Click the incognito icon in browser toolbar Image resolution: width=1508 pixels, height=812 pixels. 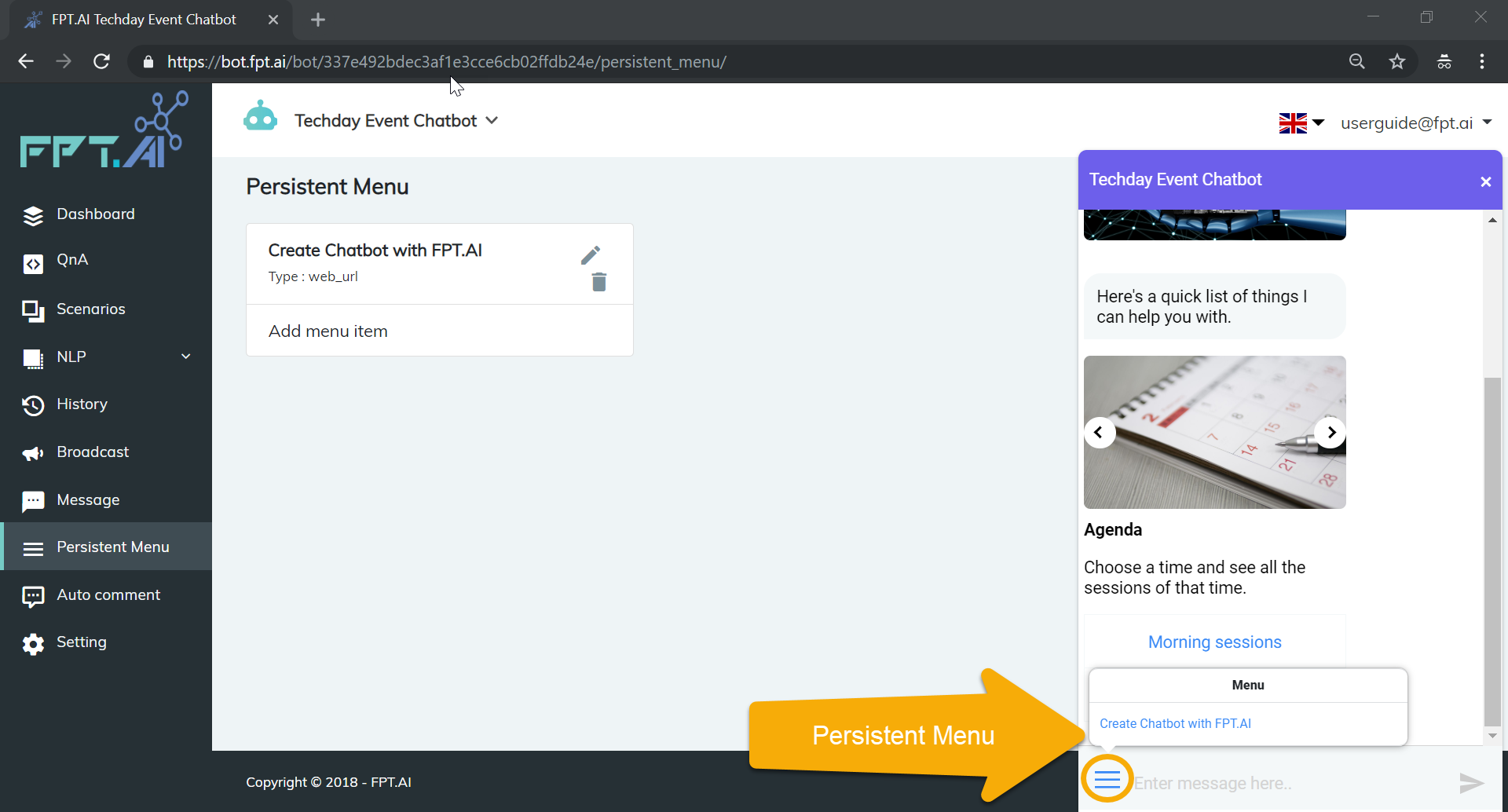pyautogui.click(x=1444, y=61)
